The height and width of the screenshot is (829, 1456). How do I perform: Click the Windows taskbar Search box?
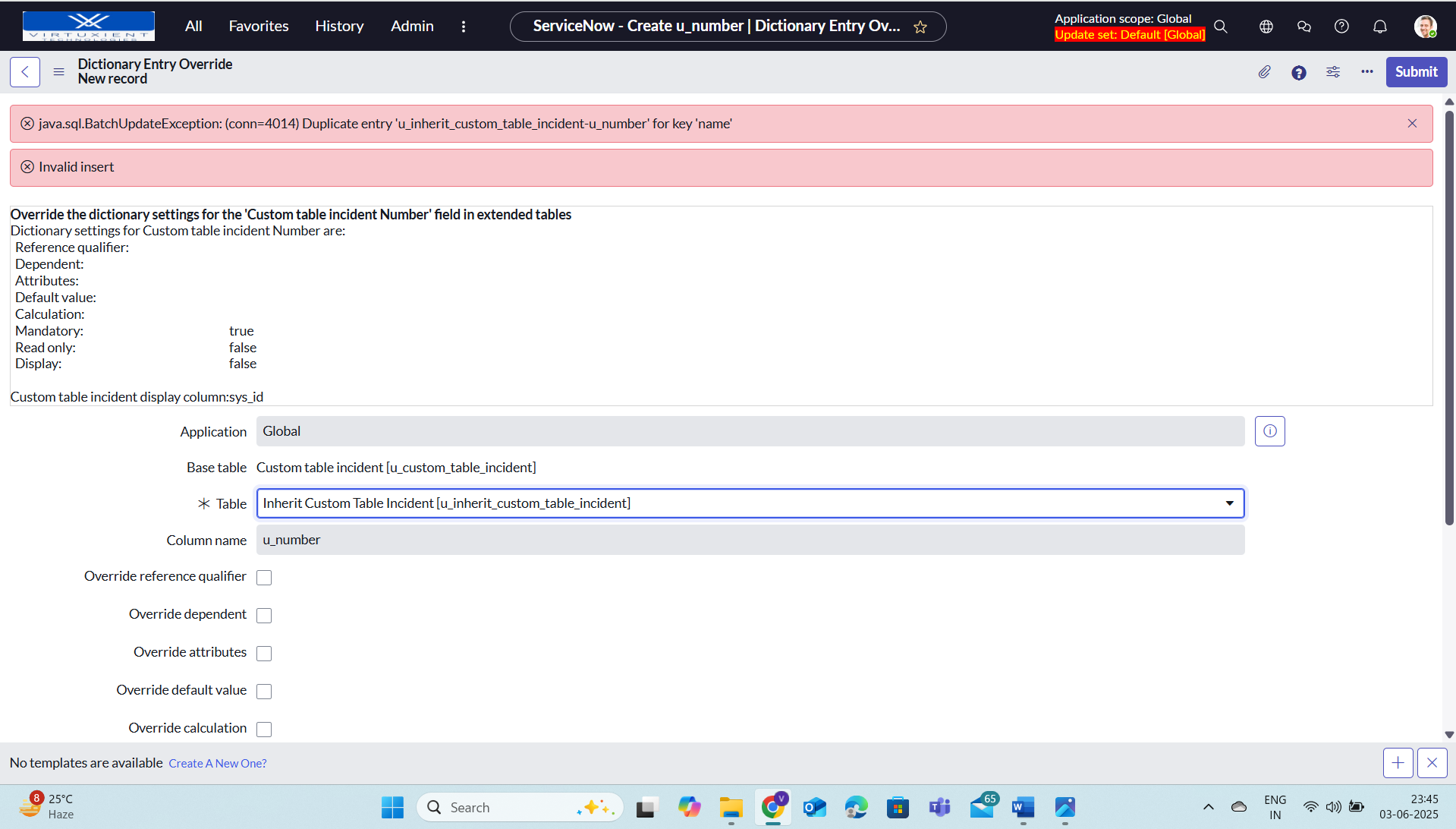520,807
